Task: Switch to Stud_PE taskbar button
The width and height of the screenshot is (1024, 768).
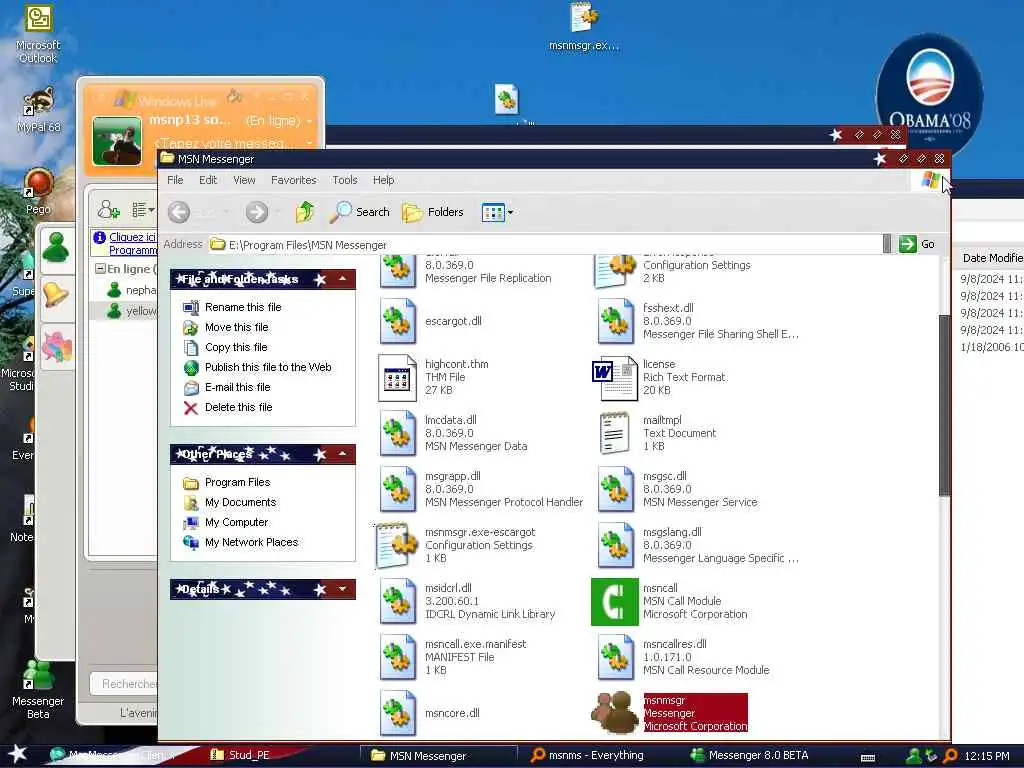Action: click(240, 755)
